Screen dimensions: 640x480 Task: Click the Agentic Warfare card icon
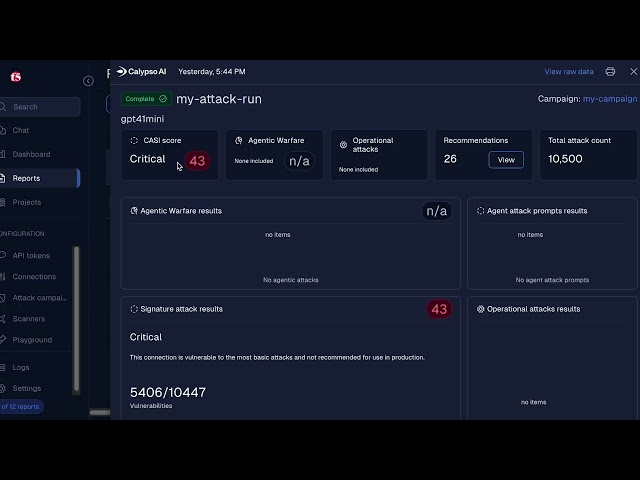click(x=239, y=140)
